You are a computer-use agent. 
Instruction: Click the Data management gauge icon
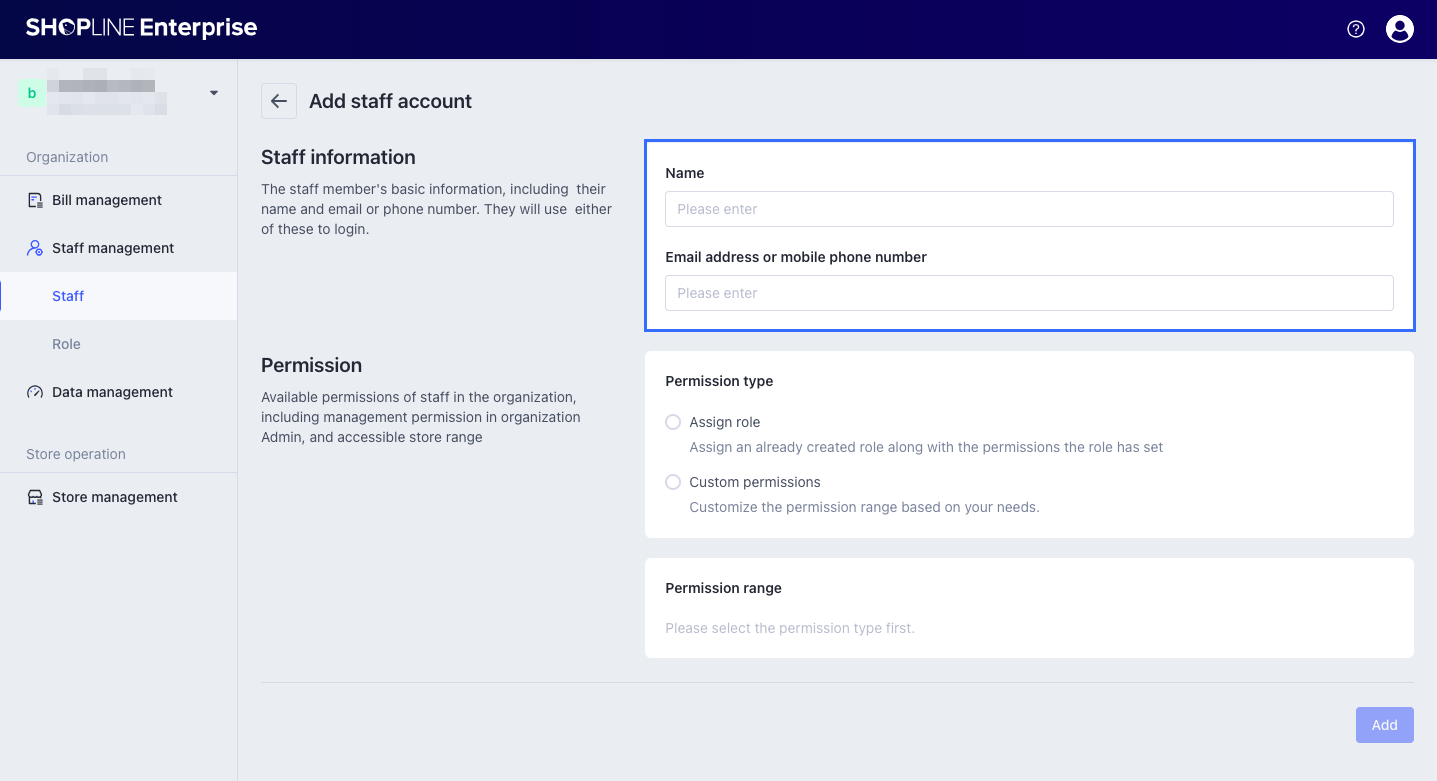click(x=35, y=392)
